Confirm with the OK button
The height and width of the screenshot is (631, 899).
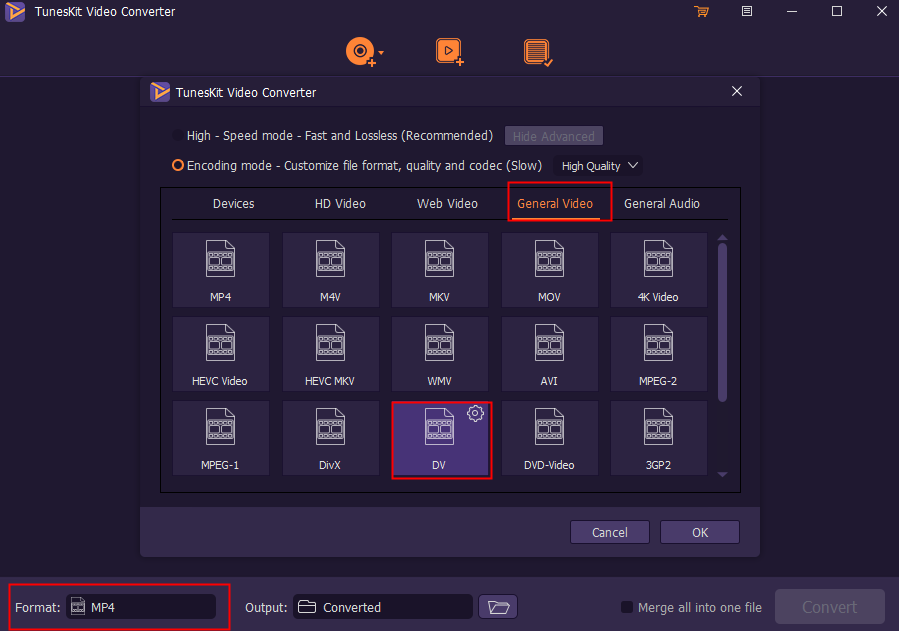point(699,532)
